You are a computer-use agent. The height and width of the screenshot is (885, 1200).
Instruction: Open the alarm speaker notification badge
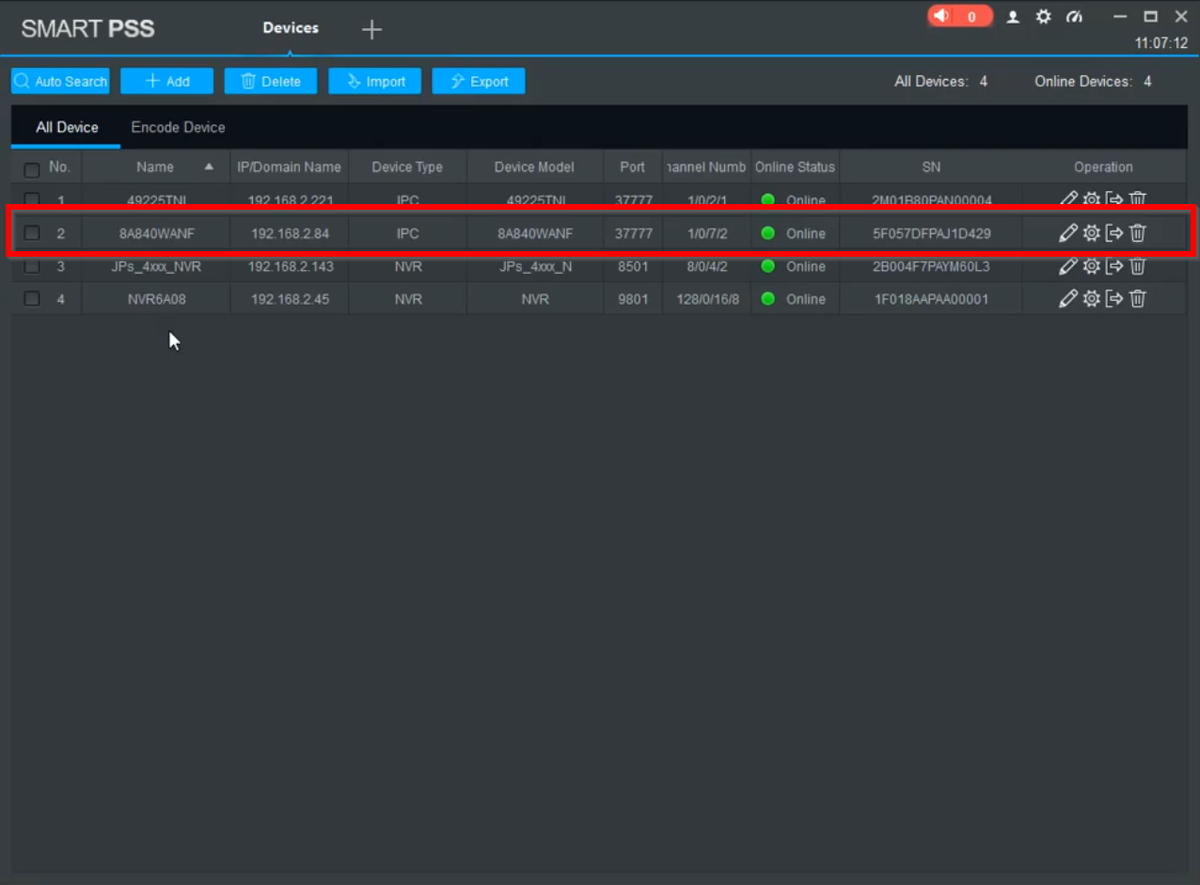click(x=960, y=17)
